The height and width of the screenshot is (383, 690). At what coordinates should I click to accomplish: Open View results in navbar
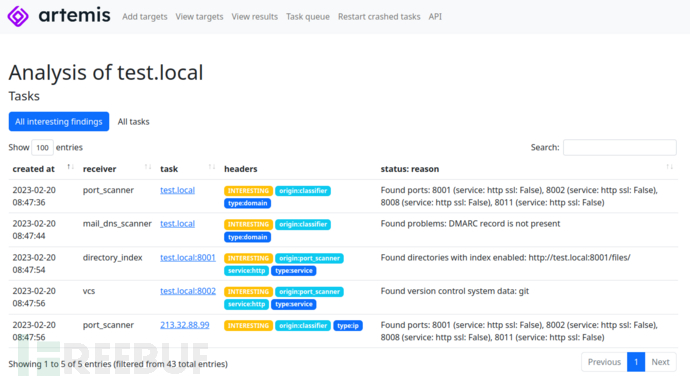click(x=255, y=17)
